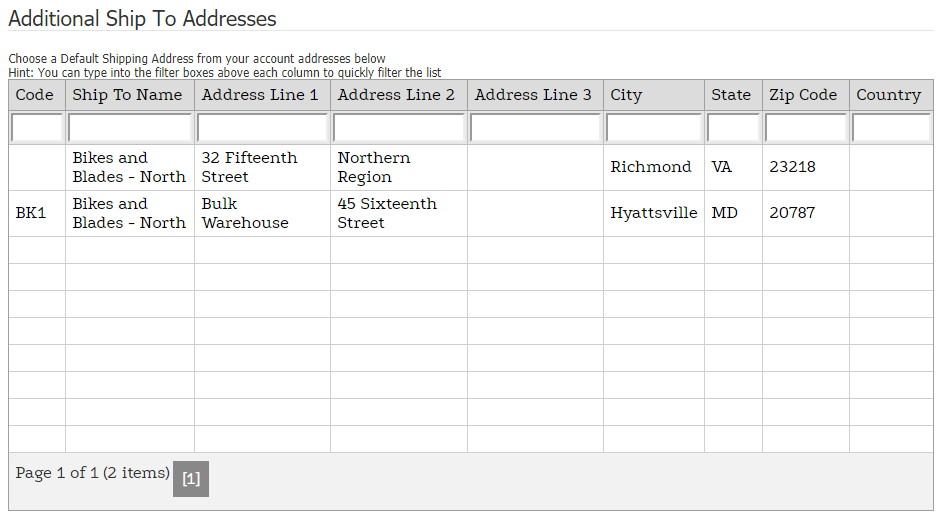Sort by City column header

click(x=626, y=95)
